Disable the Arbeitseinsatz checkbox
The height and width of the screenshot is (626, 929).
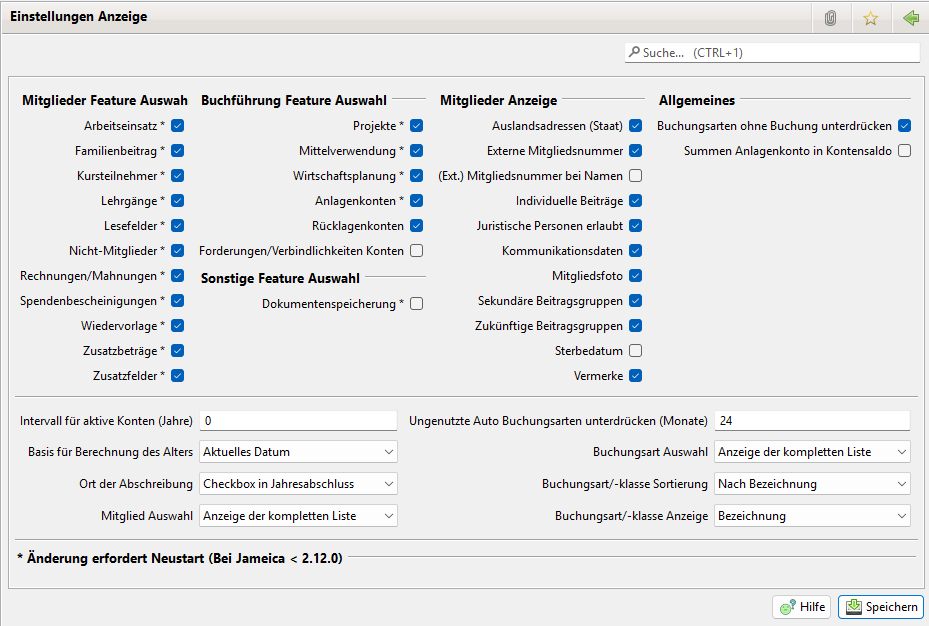(x=178, y=126)
